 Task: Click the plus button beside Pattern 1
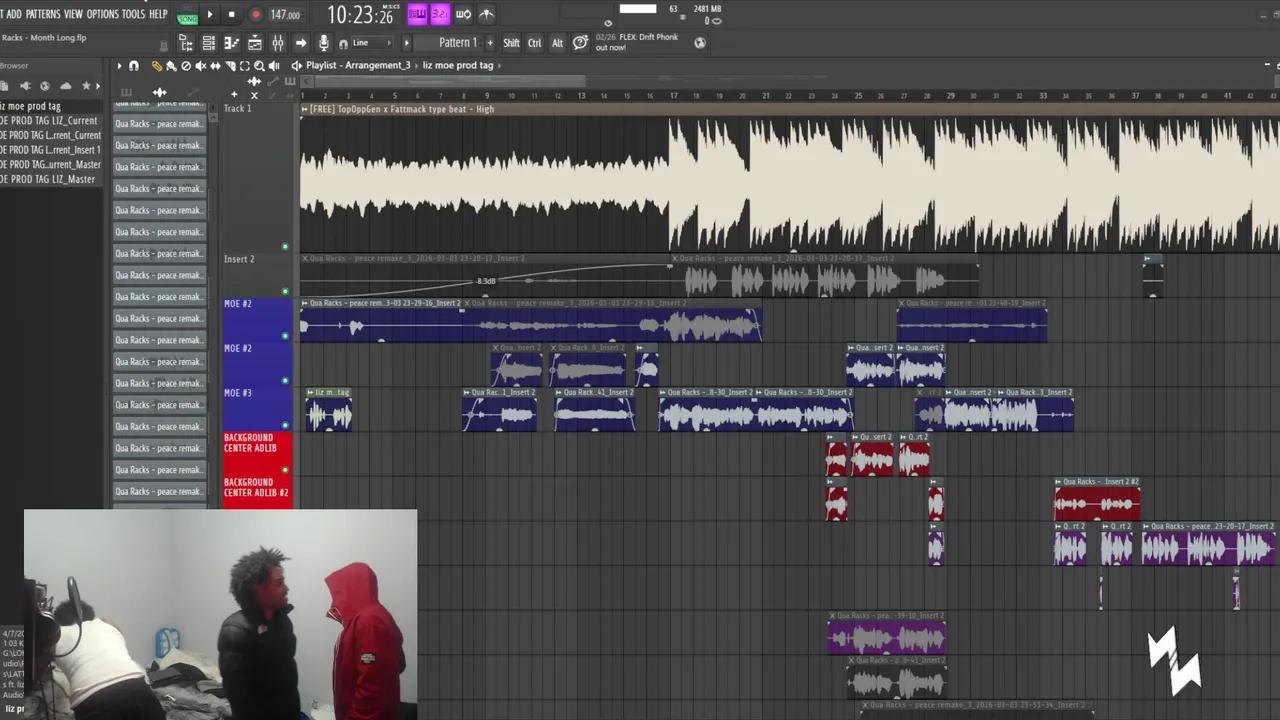pyautogui.click(x=490, y=43)
